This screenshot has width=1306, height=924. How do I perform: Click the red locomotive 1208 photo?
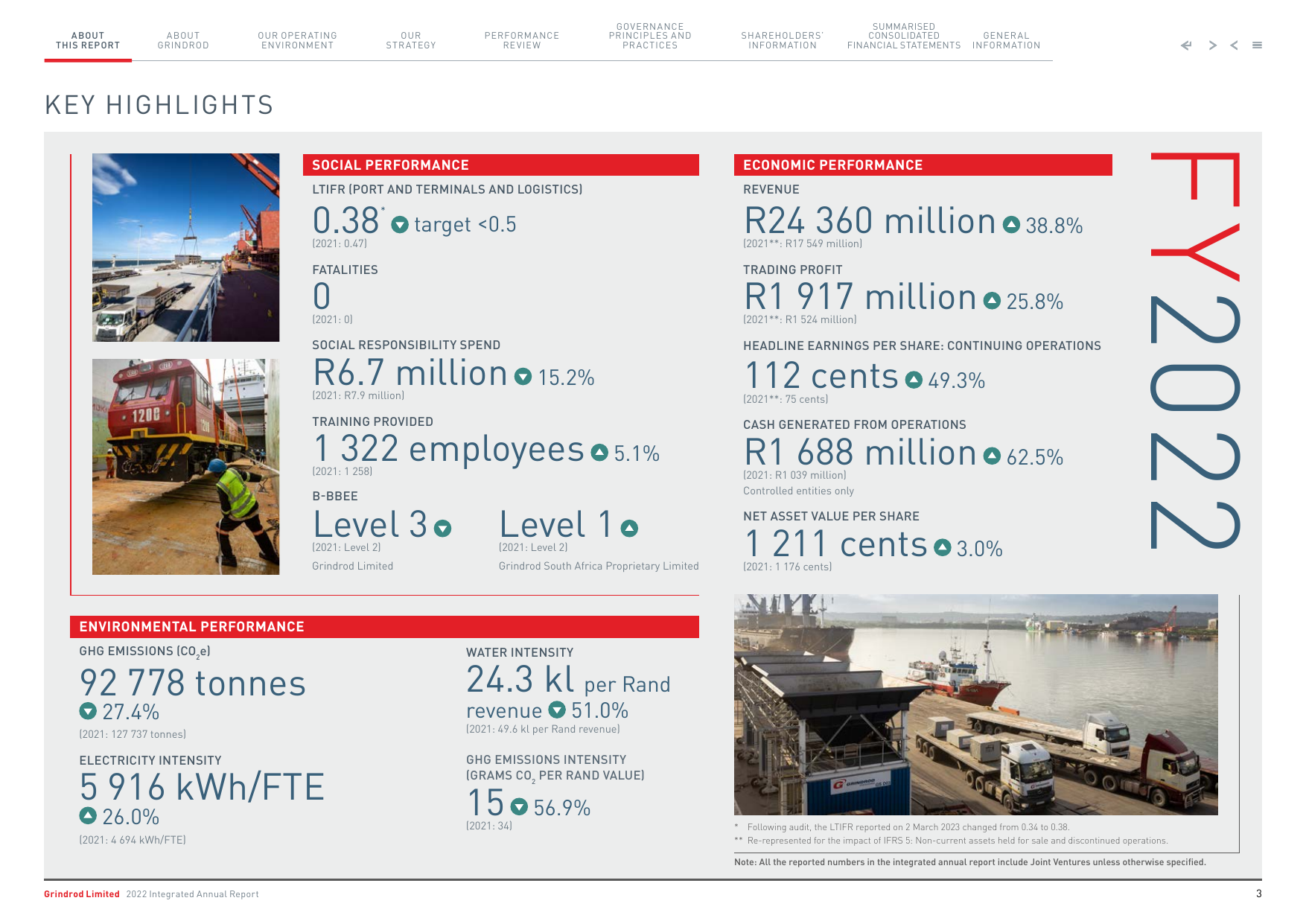coord(186,467)
